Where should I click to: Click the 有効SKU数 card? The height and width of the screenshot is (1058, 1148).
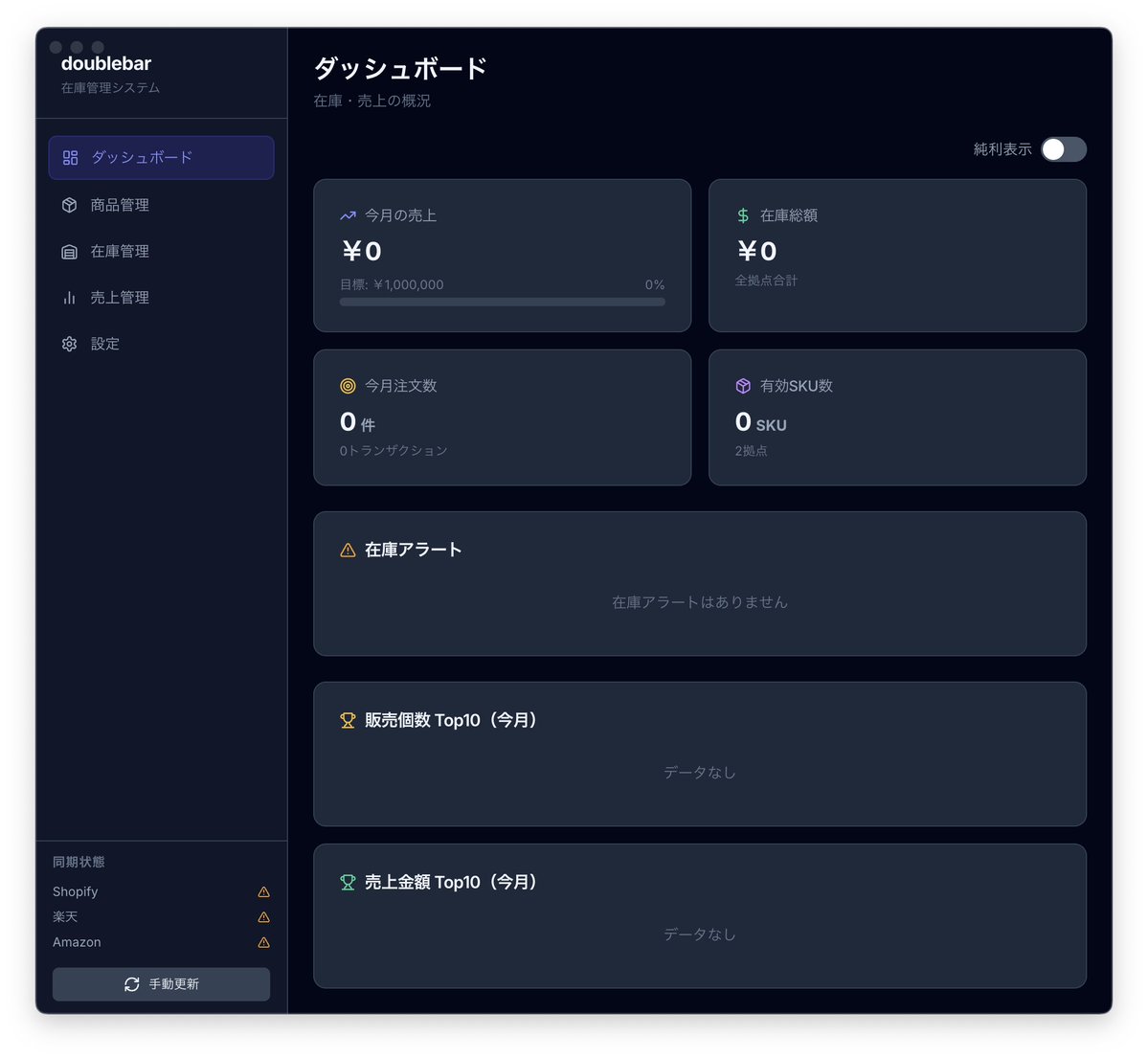coord(897,417)
